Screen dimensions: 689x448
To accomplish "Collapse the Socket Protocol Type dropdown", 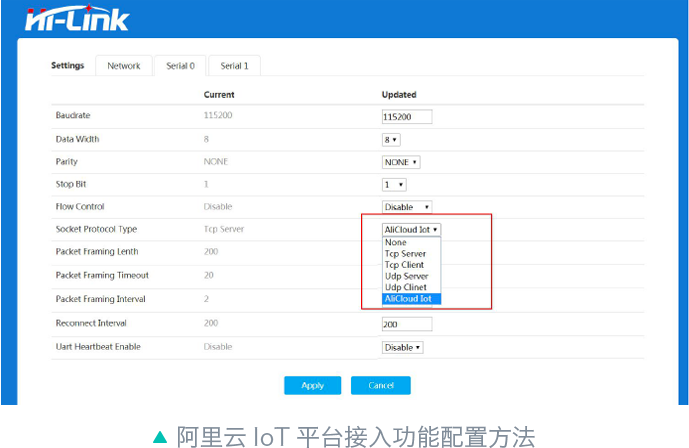I will pos(411,229).
